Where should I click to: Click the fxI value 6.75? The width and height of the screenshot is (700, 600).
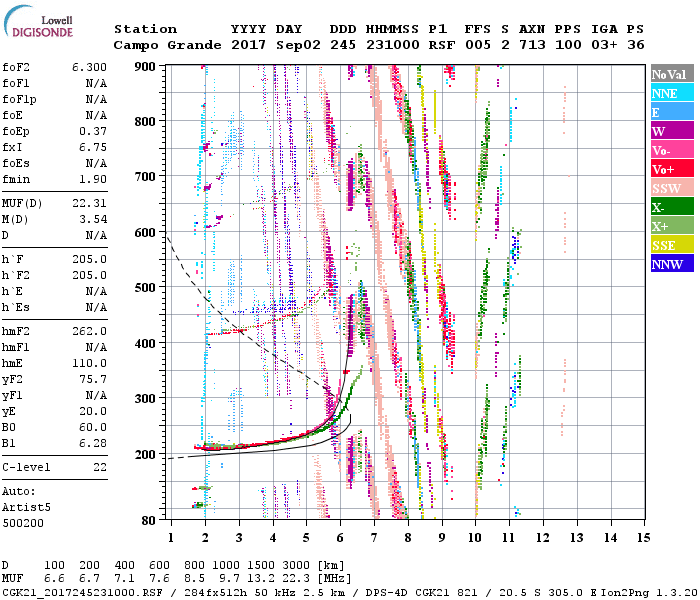point(93,147)
